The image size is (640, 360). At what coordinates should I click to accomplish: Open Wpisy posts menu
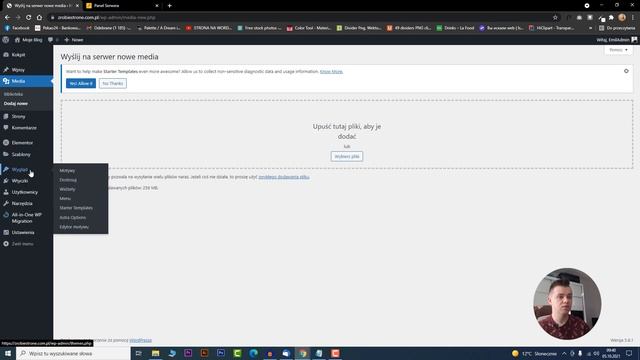click(x=18, y=70)
